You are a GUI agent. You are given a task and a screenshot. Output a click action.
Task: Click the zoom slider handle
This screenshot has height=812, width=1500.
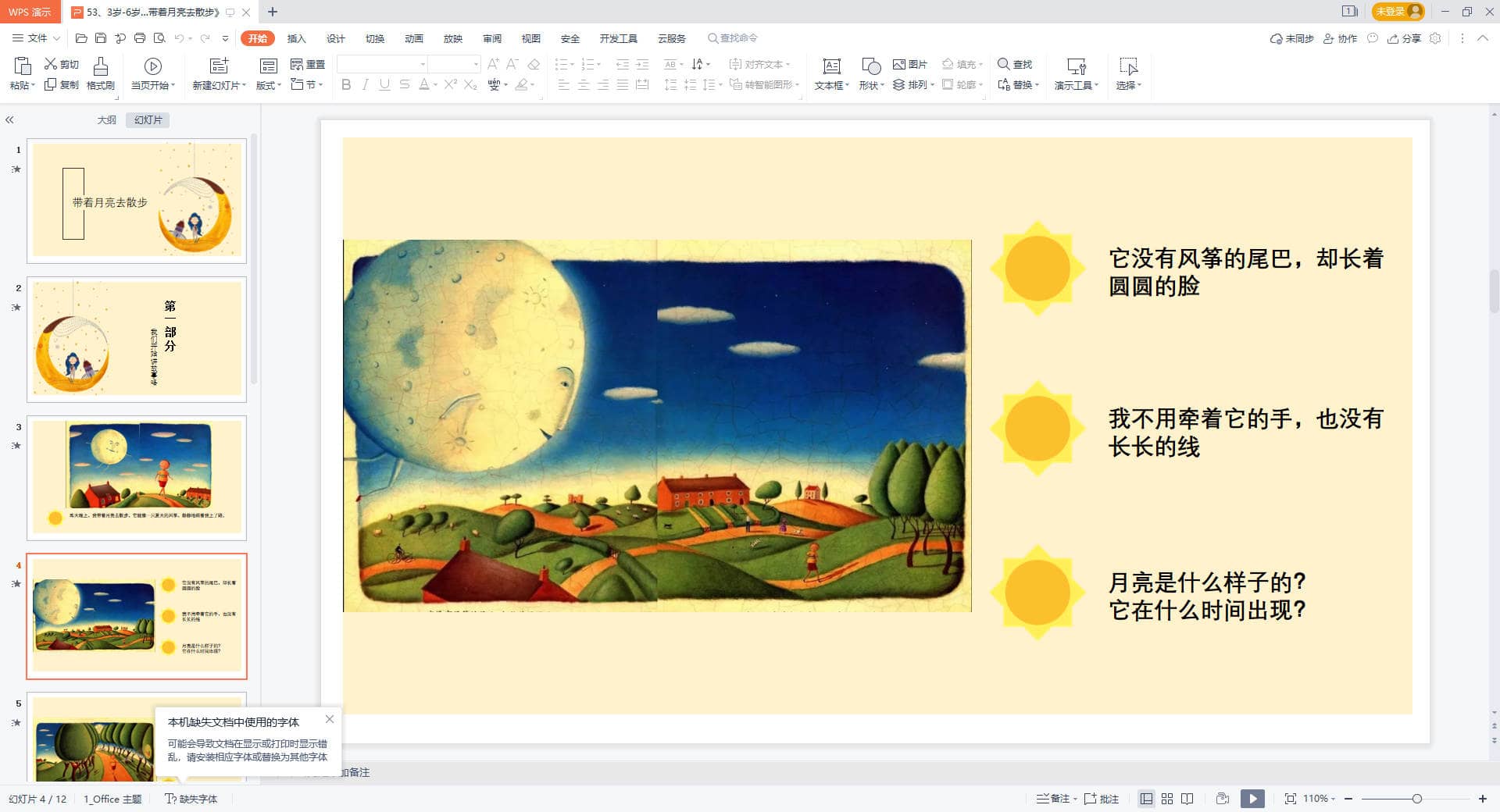pos(1416,799)
